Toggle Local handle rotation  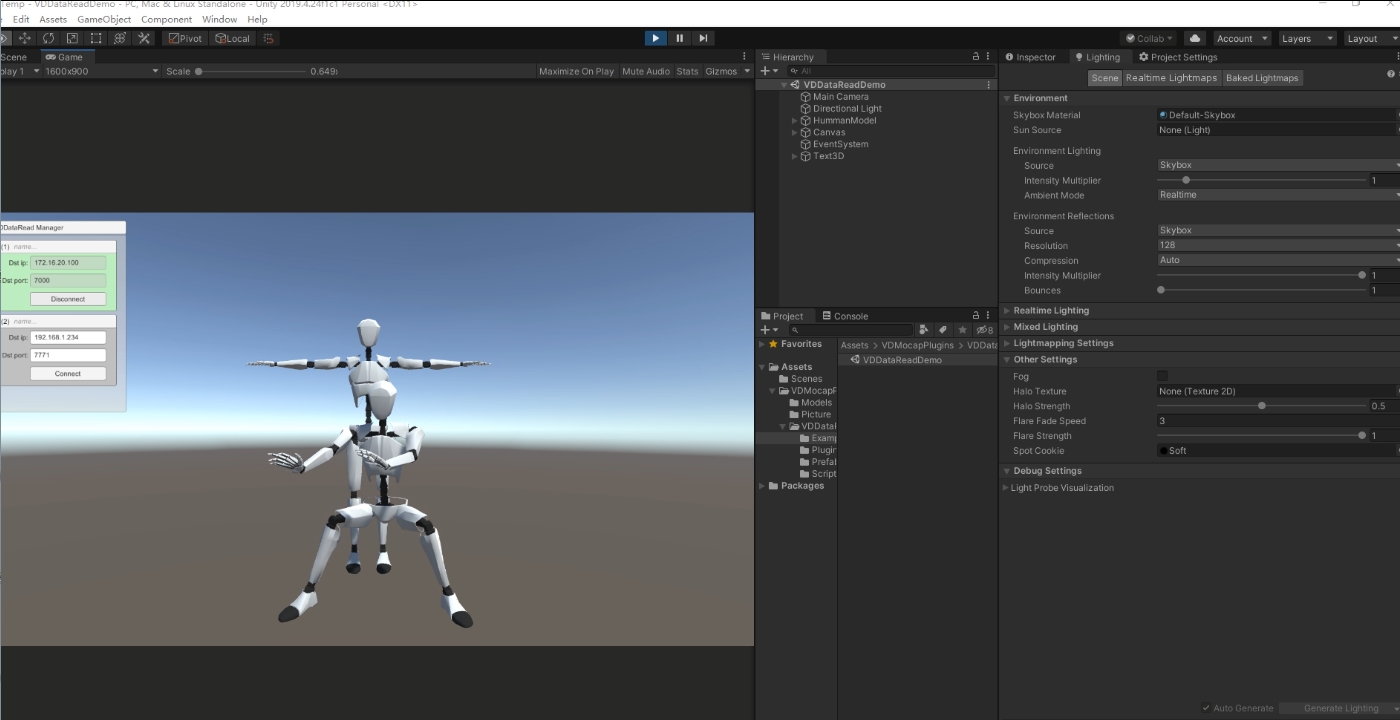pyautogui.click(x=233, y=38)
